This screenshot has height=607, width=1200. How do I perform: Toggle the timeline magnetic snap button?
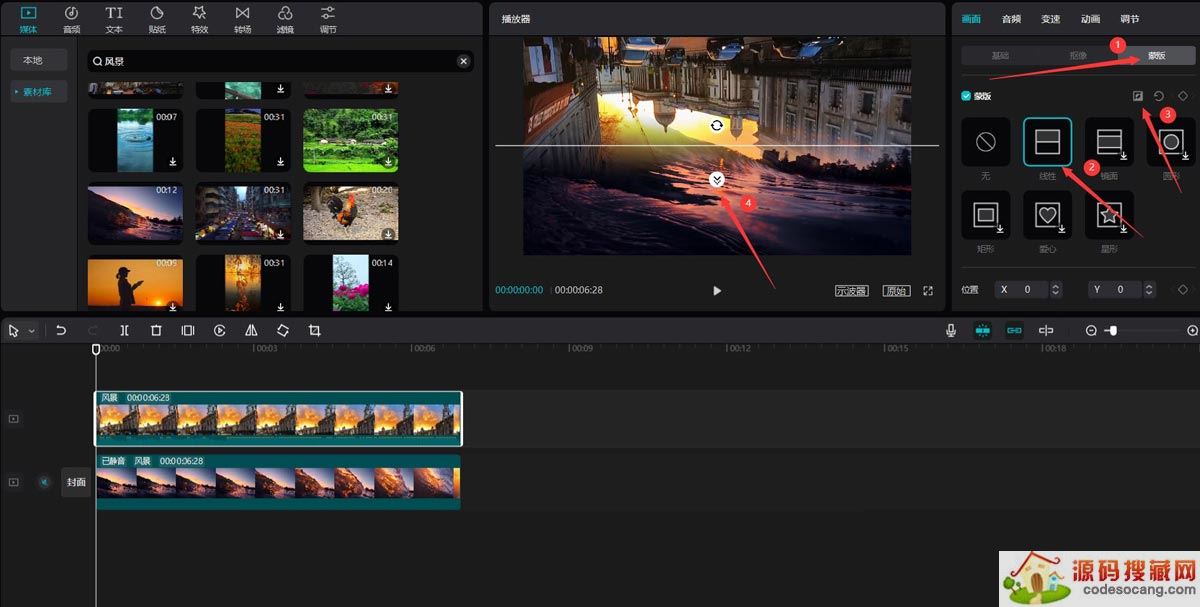tap(982, 330)
